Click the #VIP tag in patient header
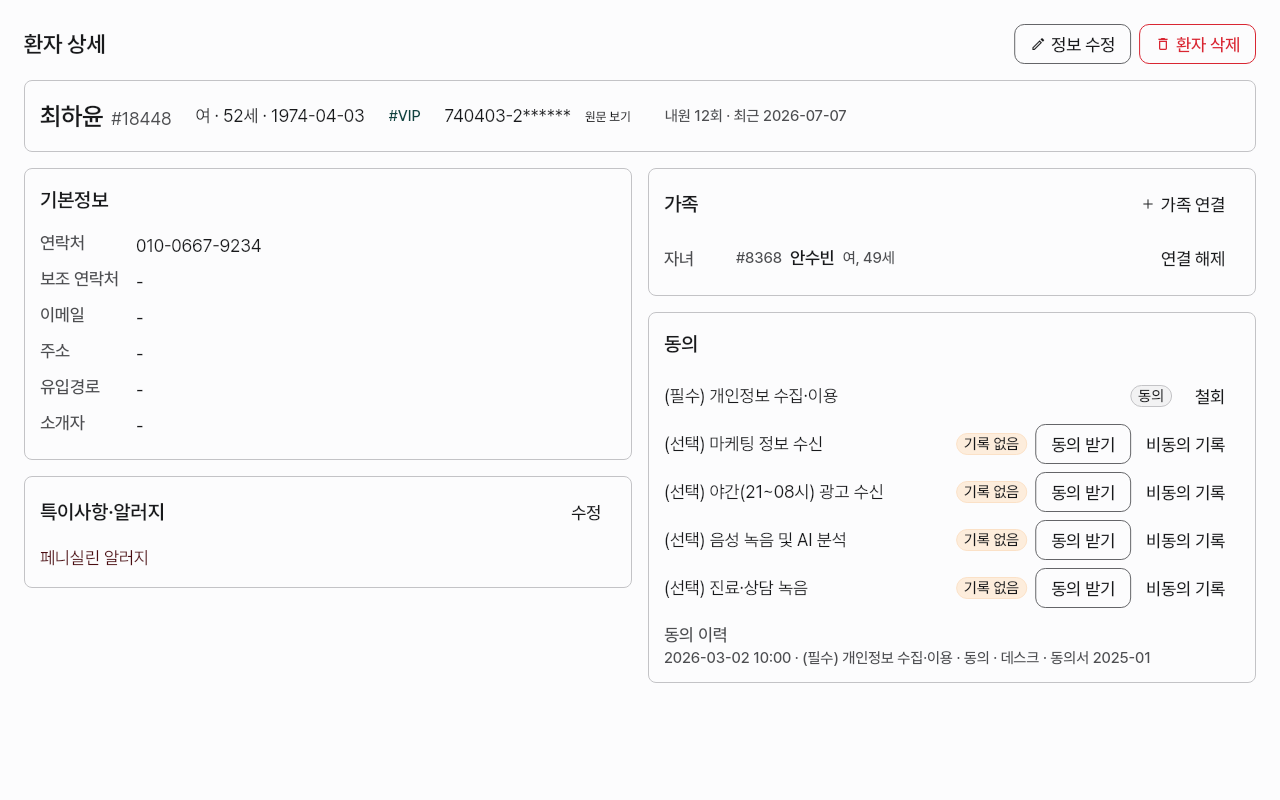Viewport: 1280px width, 800px height. pos(405,116)
